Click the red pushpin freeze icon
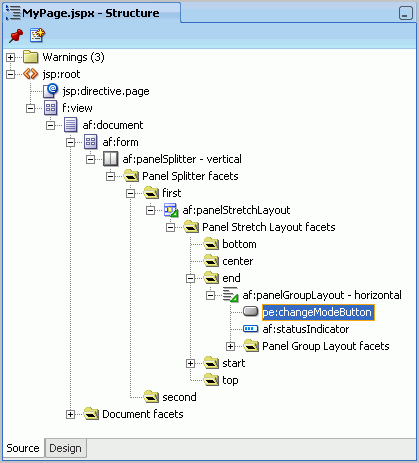 click(16, 35)
